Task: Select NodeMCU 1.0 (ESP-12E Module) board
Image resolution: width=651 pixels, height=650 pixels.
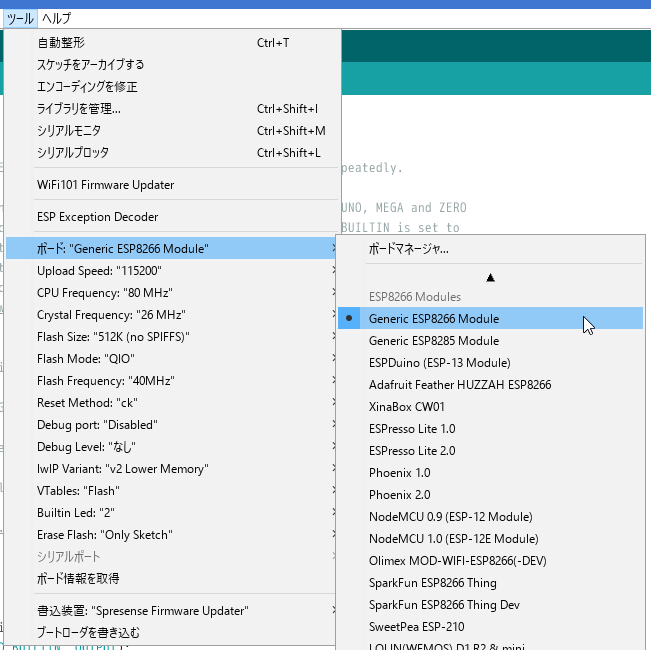Action: (x=490, y=538)
